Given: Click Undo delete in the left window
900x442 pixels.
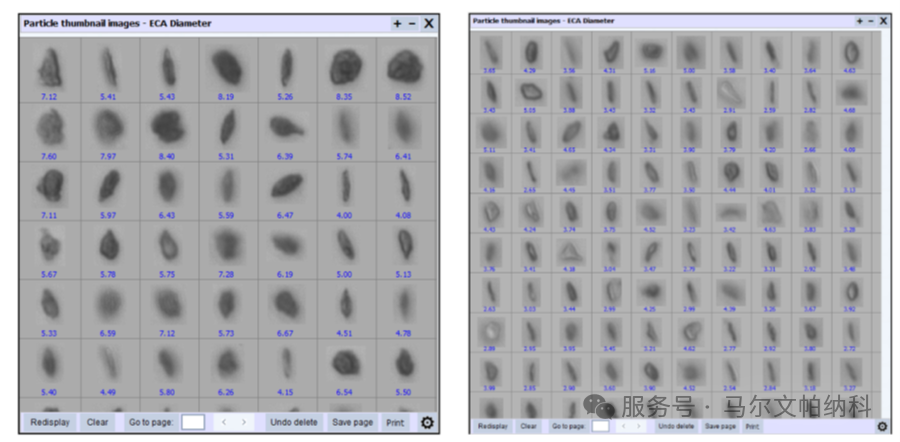Looking at the screenshot, I should 294,422.
